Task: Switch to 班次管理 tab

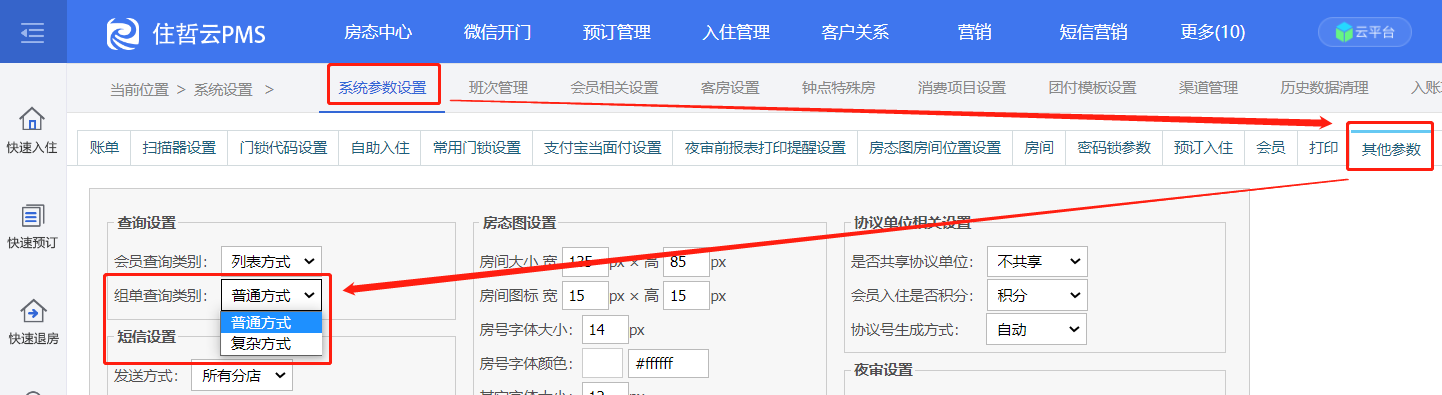Action: 498,88
